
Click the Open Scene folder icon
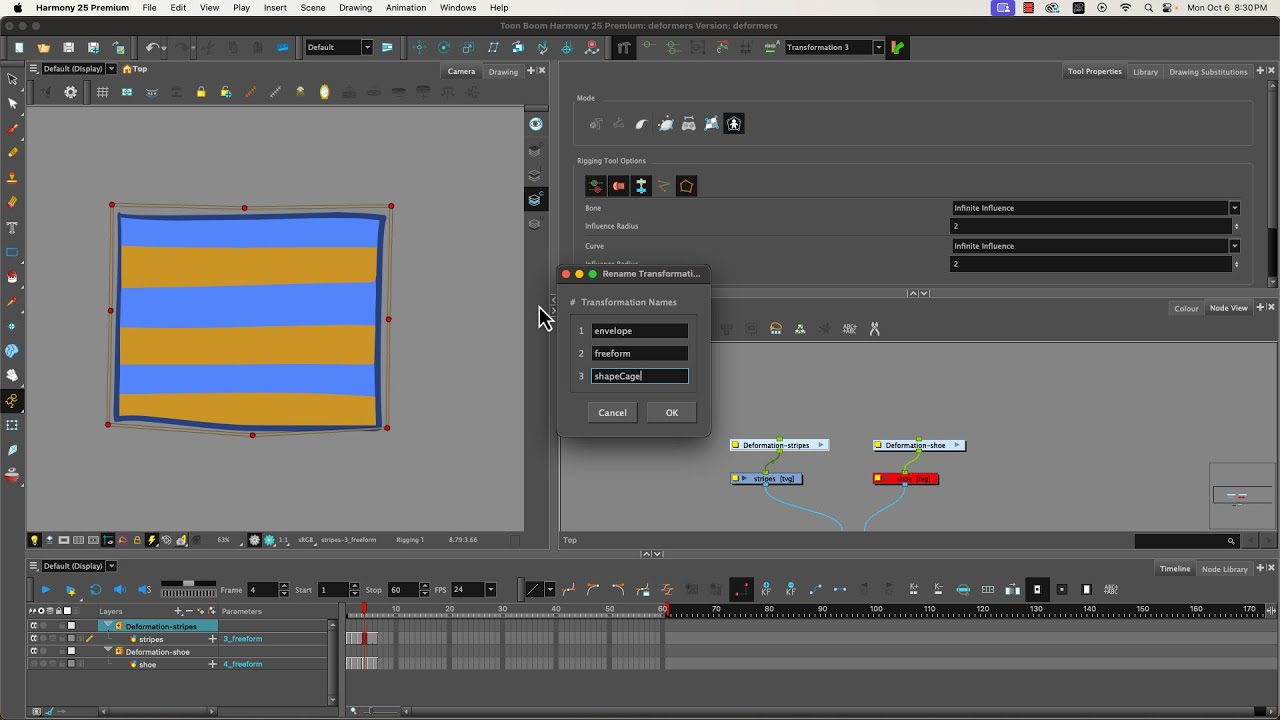[43, 47]
